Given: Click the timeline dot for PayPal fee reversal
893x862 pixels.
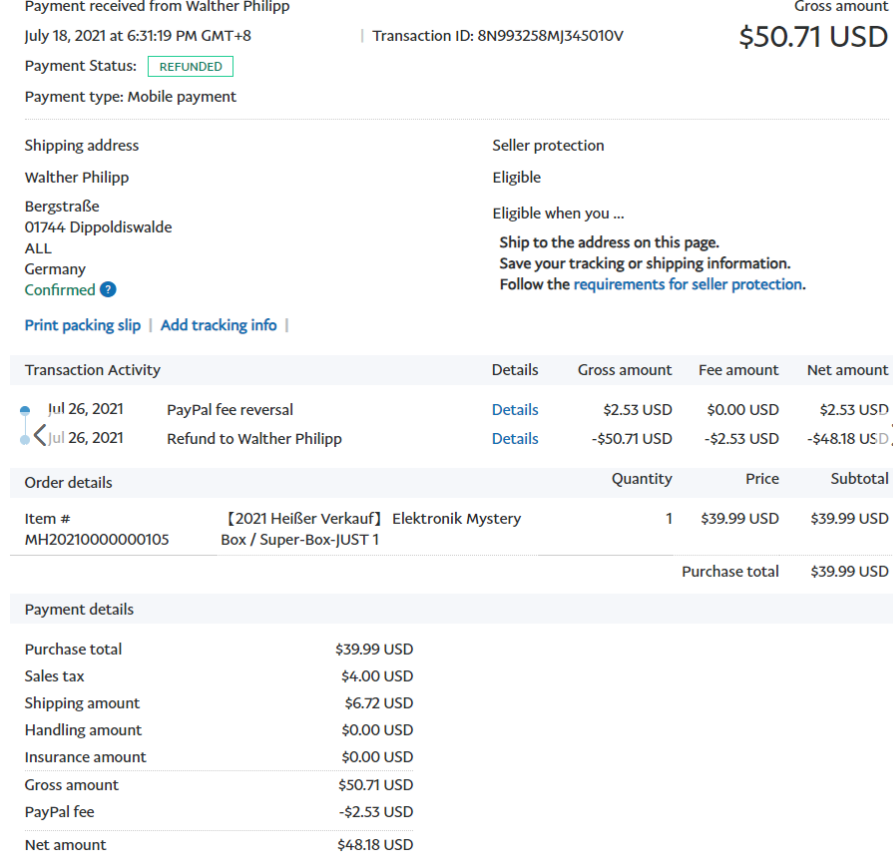Looking at the screenshot, I should (25, 411).
